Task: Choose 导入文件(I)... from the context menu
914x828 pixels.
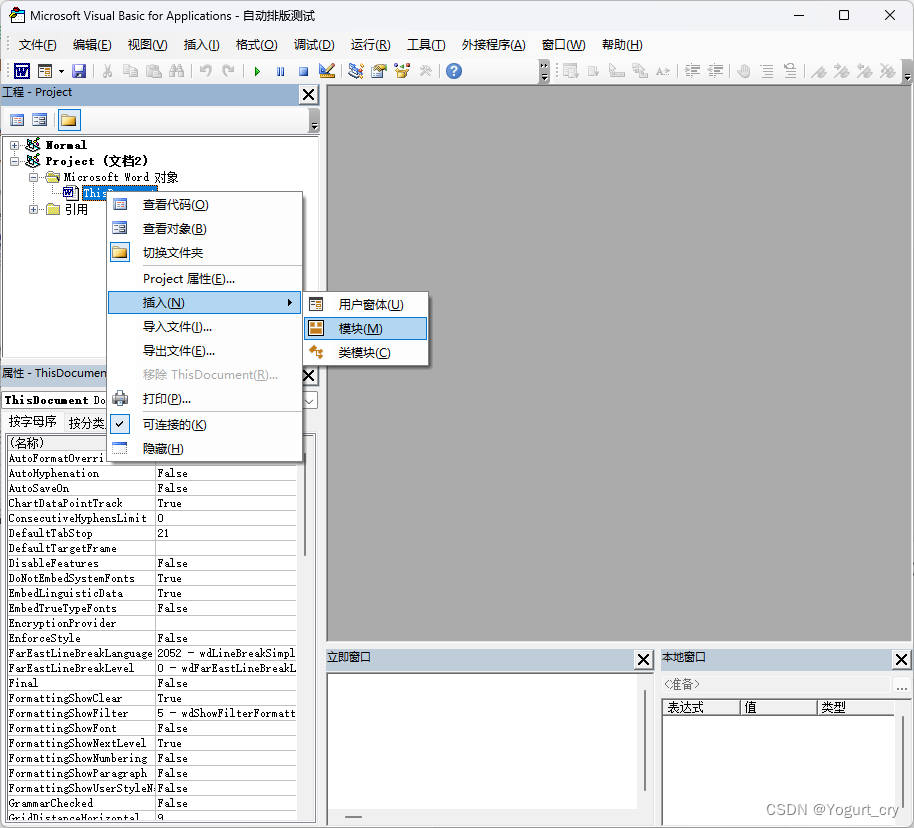Action: pyautogui.click(x=205, y=327)
